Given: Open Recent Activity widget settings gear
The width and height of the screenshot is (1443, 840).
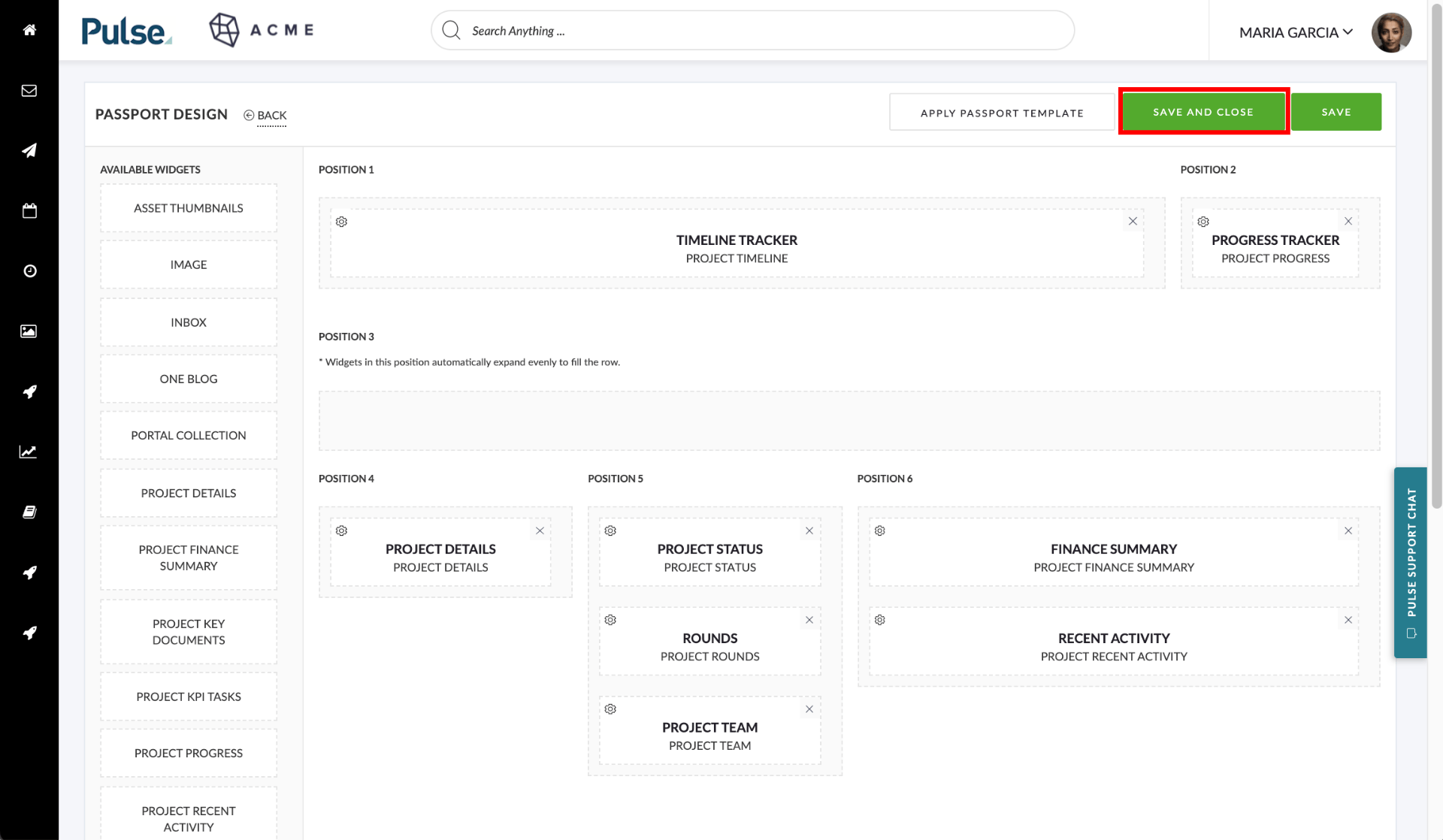Looking at the screenshot, I should tap(880, 620).
